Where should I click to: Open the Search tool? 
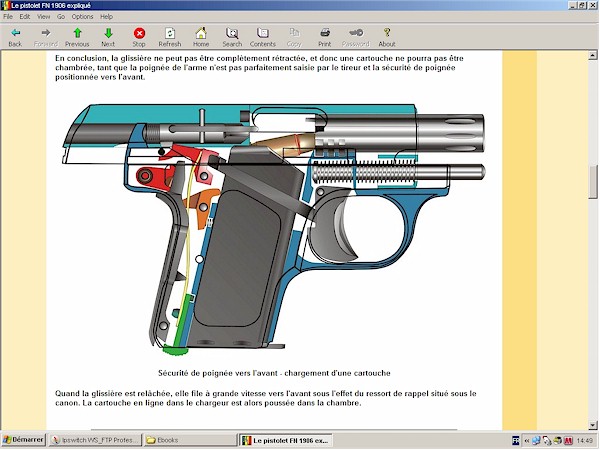[232, 37]
